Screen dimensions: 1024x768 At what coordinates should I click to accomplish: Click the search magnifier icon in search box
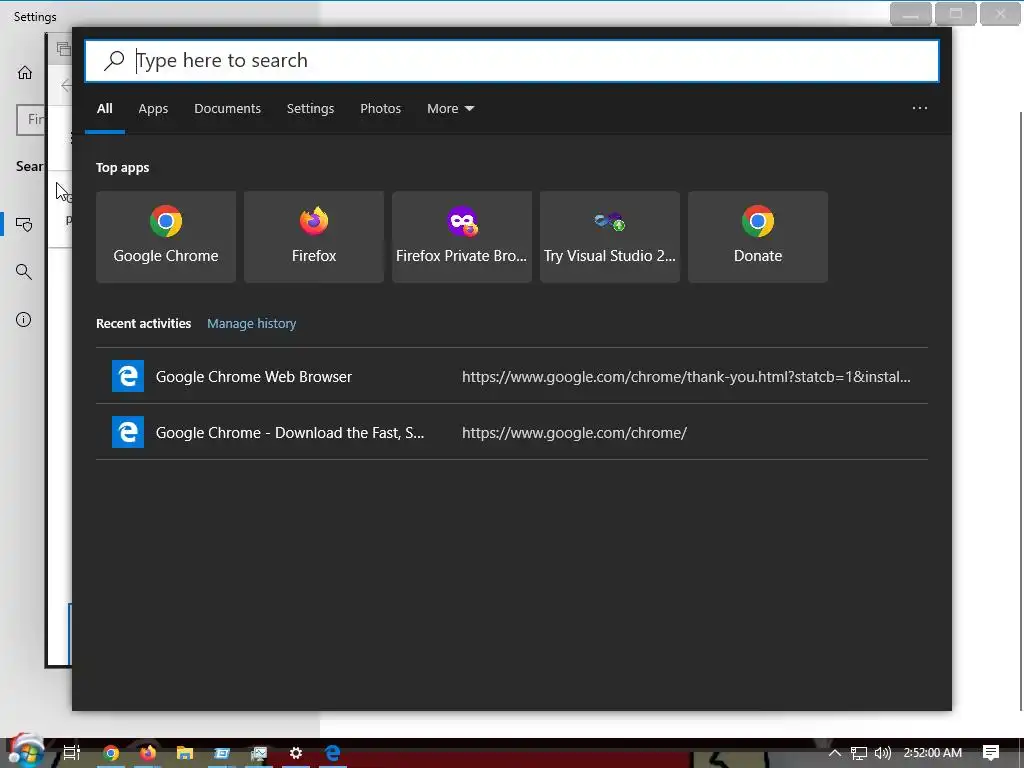coord(114,61)
